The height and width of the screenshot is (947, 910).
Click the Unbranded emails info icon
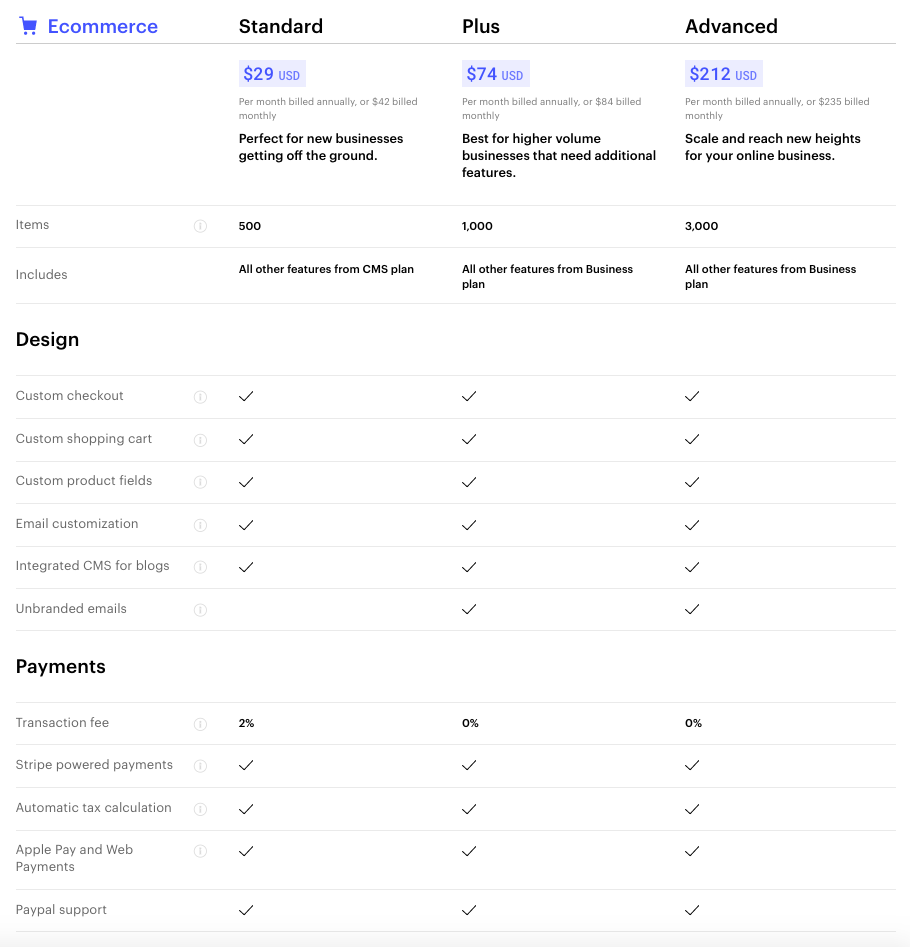tap(200, 609)
